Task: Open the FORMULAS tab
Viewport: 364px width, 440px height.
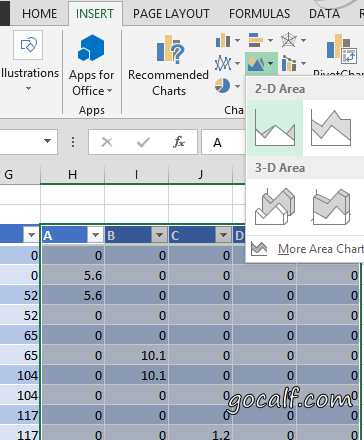Action: tap(259, 14)
